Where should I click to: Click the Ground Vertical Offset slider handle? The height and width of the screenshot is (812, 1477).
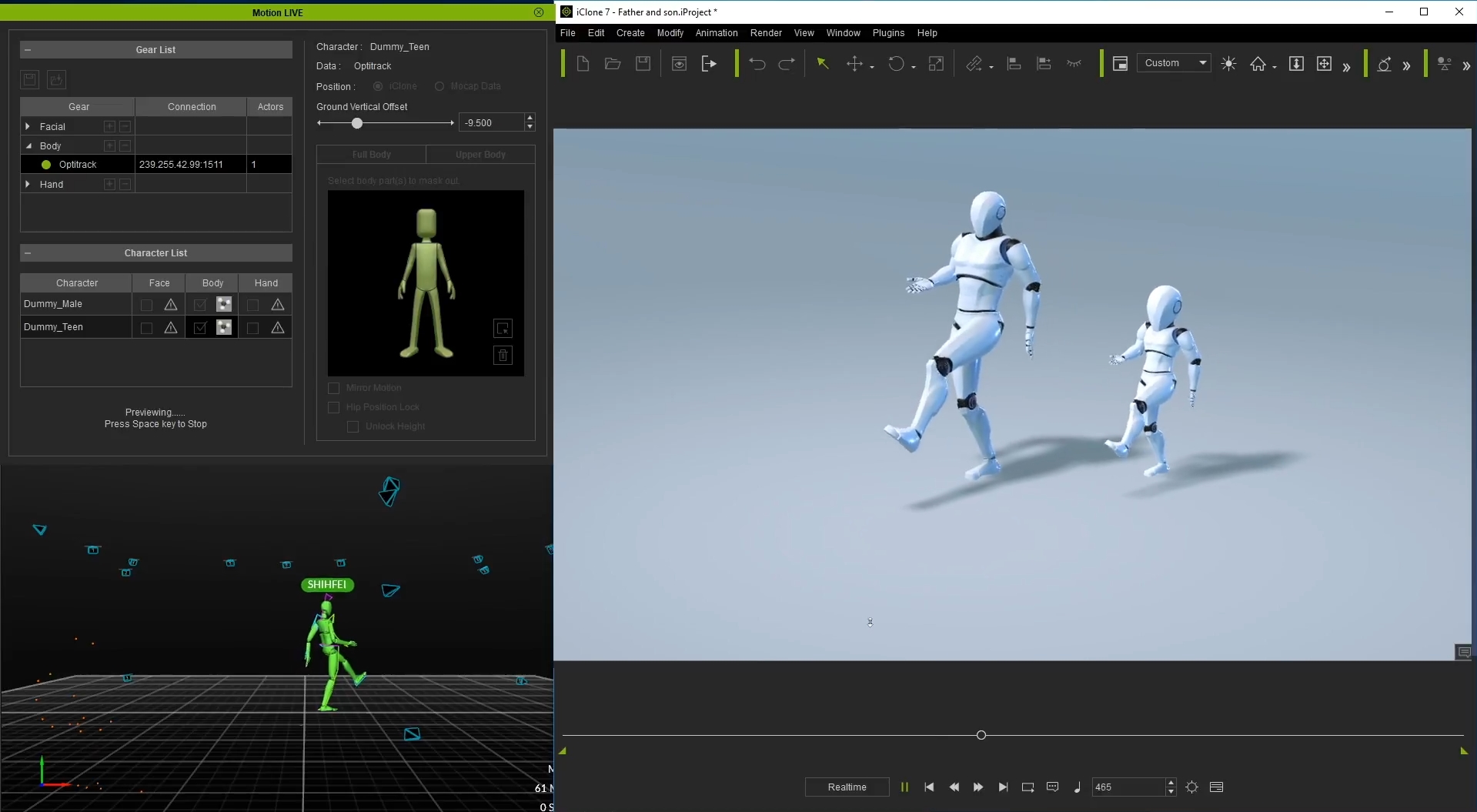[x=357, y=123]
